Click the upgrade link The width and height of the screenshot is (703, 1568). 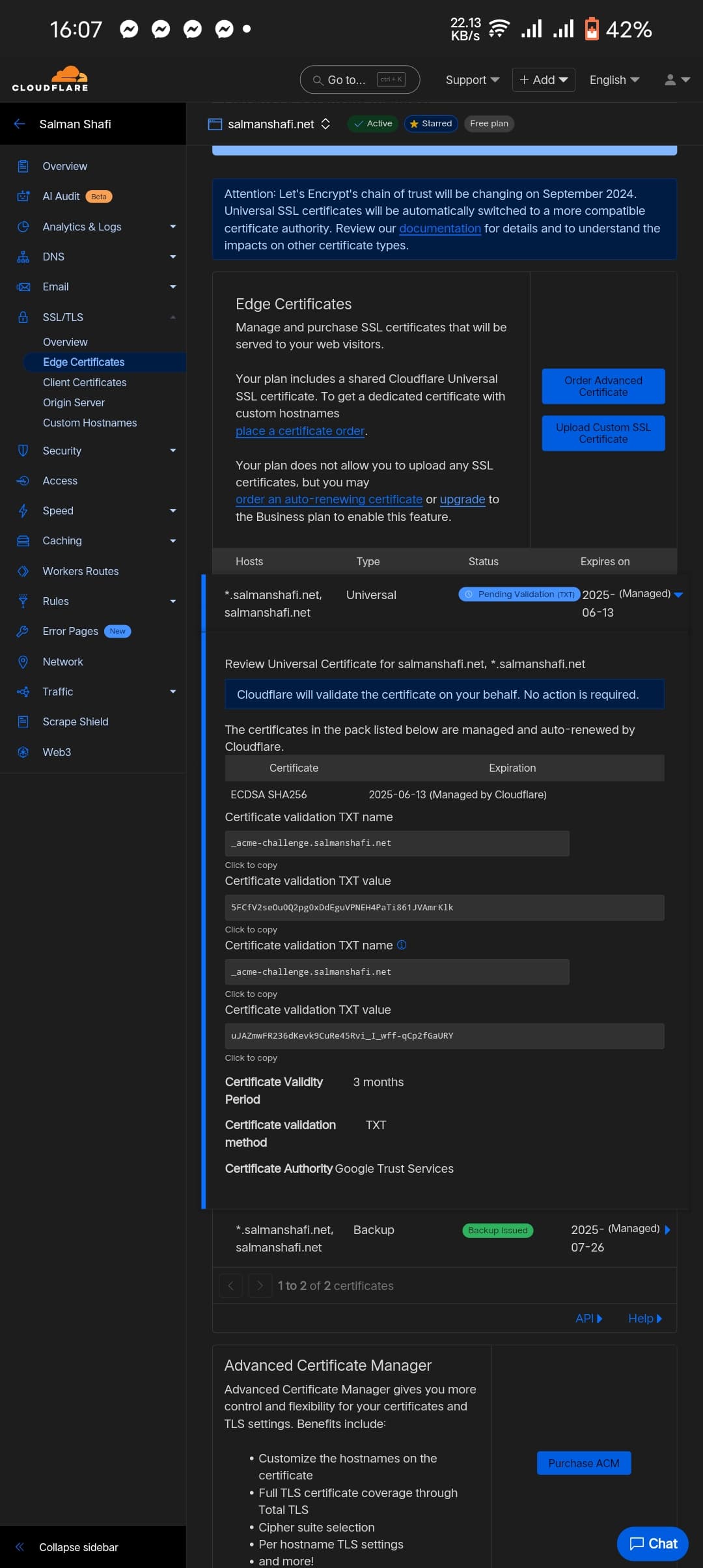(463, 499)
